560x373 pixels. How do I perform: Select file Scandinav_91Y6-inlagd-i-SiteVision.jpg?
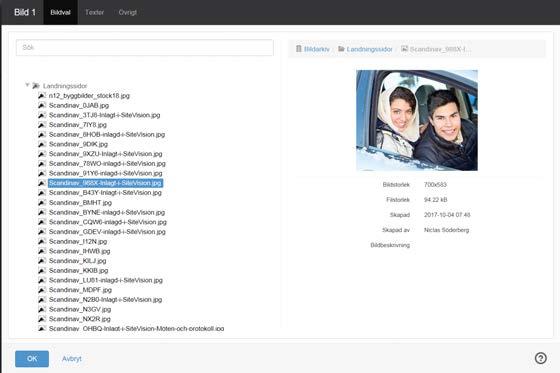[106, 173]
